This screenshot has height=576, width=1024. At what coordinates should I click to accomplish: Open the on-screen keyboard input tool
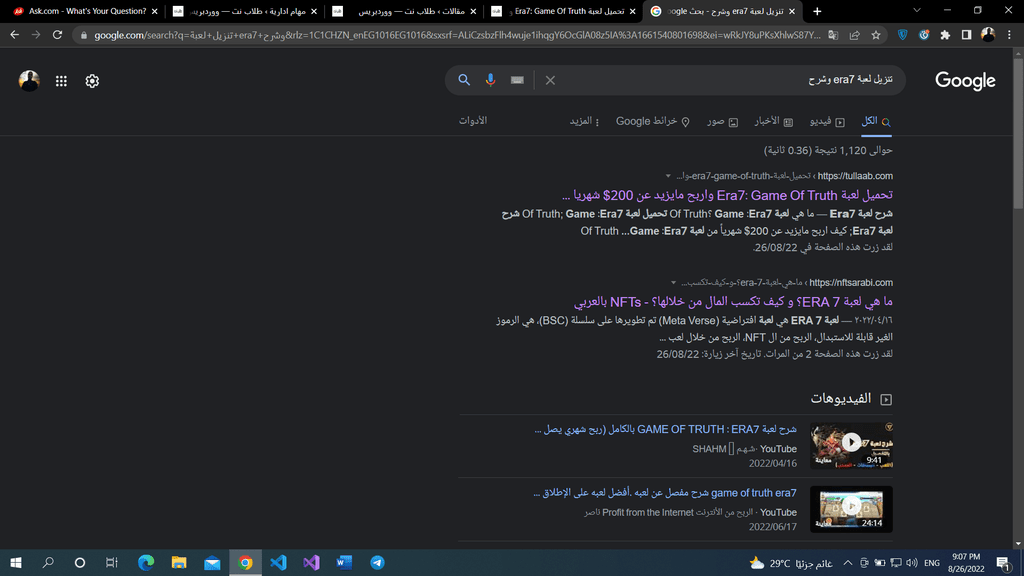click(517, 80)
